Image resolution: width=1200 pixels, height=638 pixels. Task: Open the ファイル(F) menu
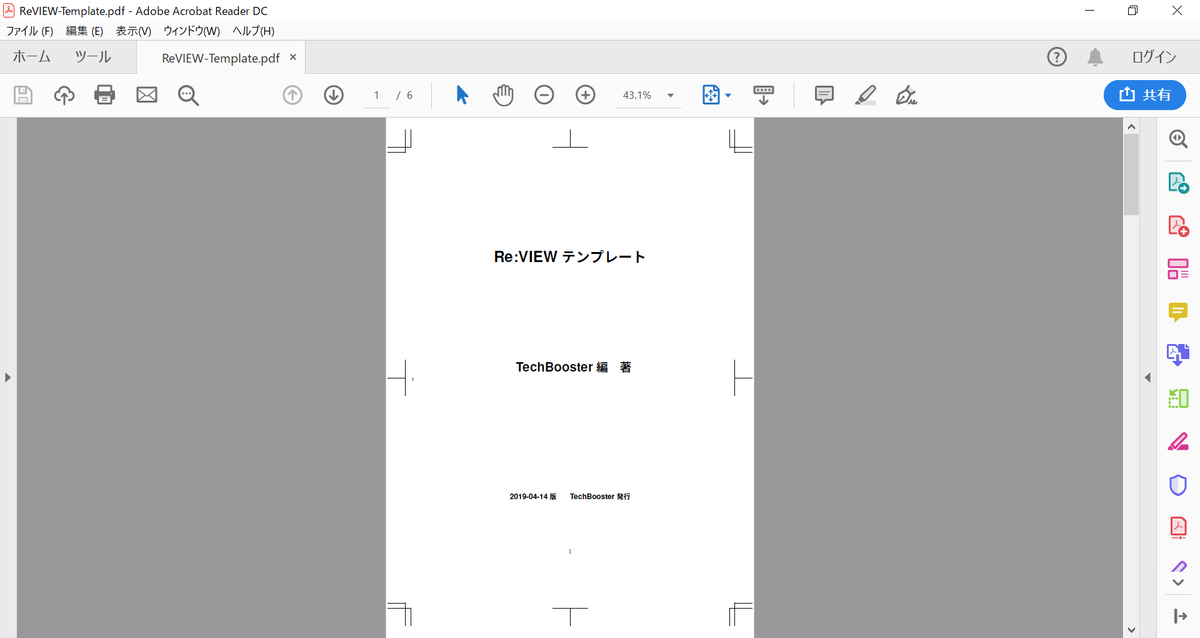pyautogui.click(x=29, y=31)
